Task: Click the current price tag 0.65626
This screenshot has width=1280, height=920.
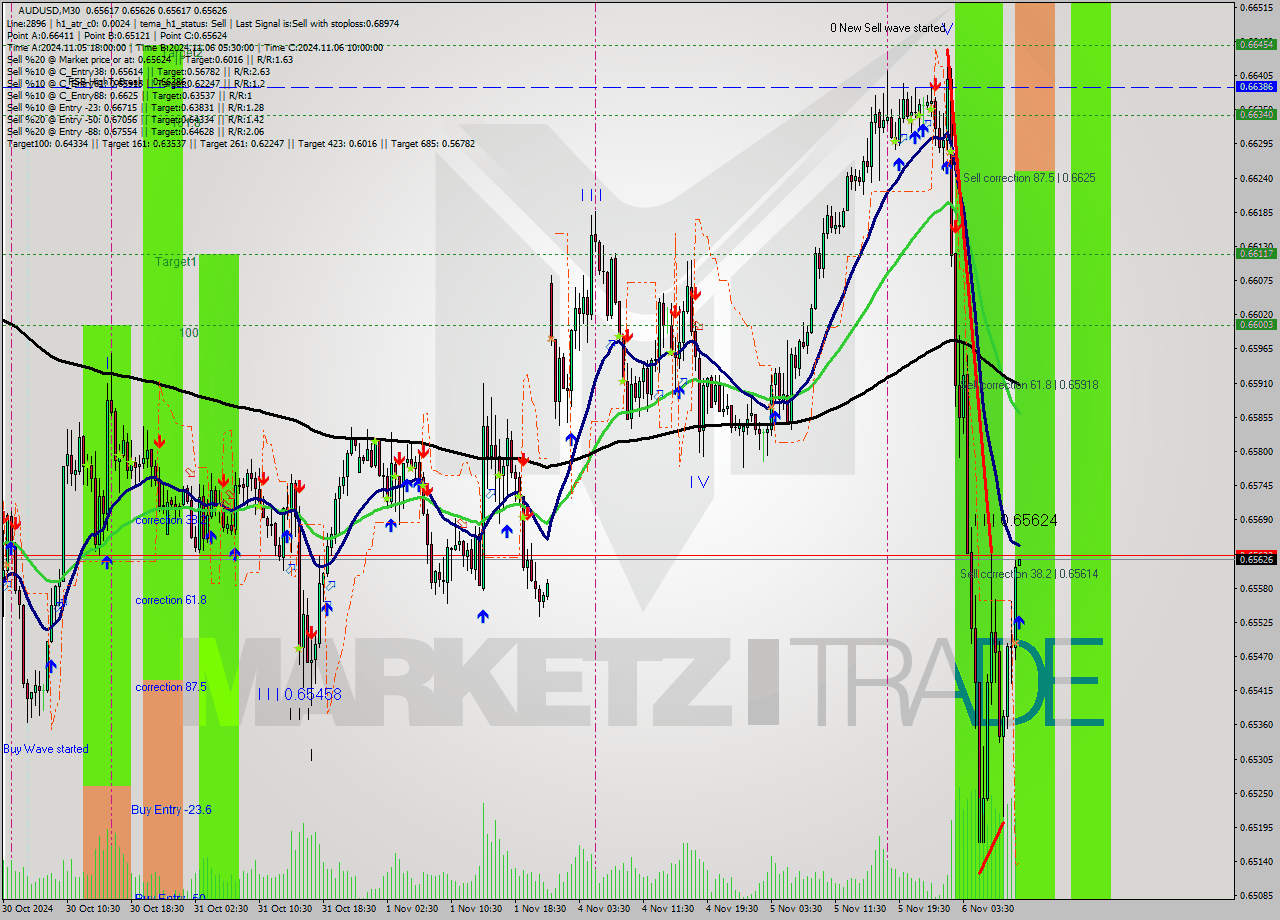Action: [x=1255, y=559]
